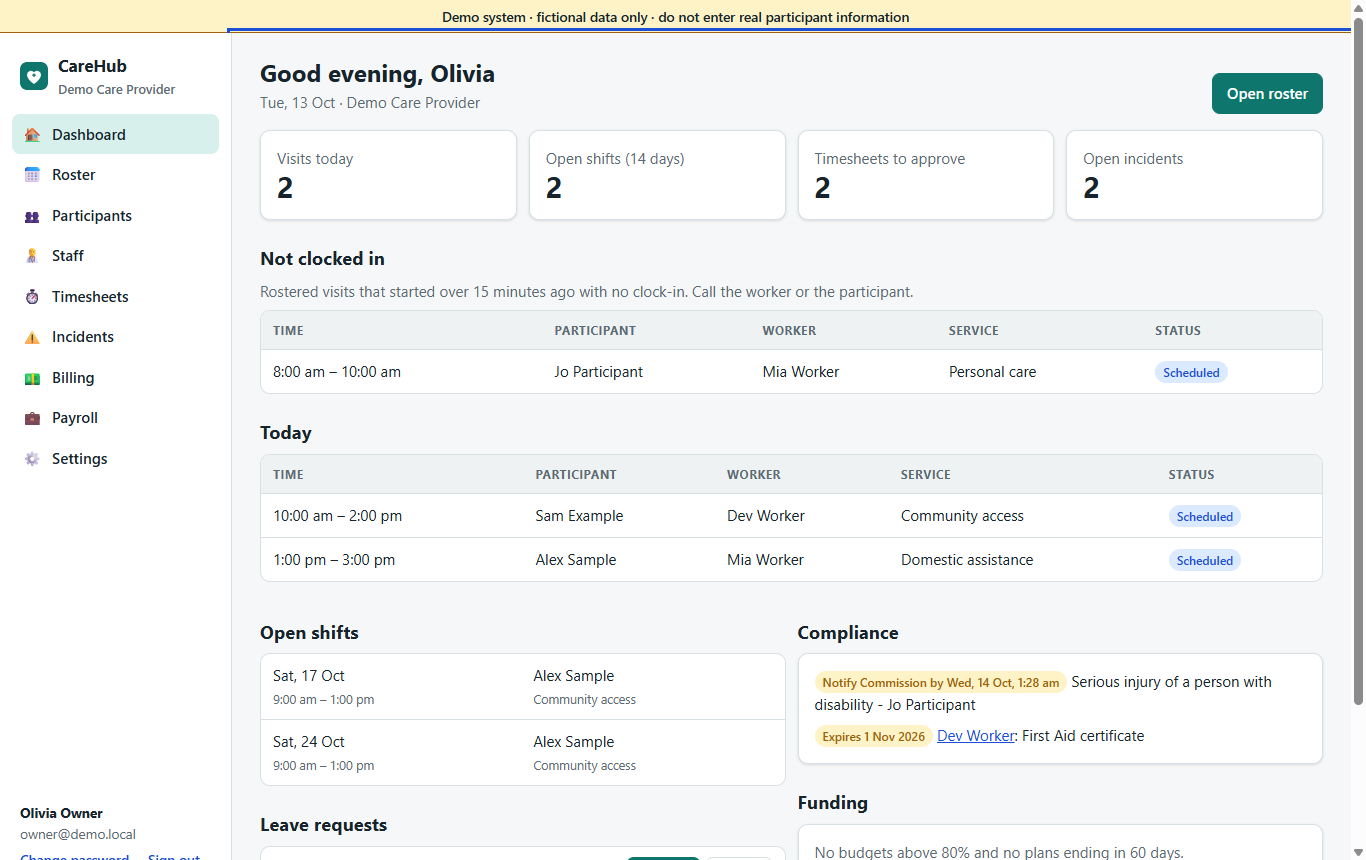
Task: Select the Sam Example visit row
Action: 791,516
